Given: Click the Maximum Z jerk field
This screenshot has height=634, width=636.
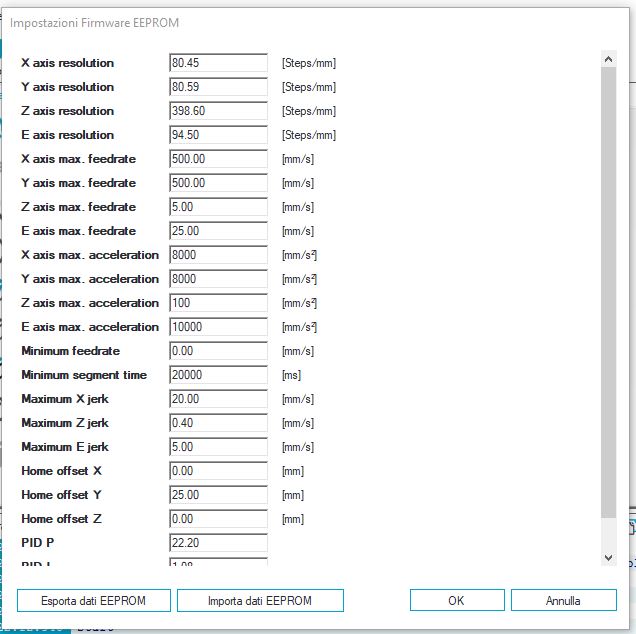Looking at the screenshot, I should (x=218, y=423).
